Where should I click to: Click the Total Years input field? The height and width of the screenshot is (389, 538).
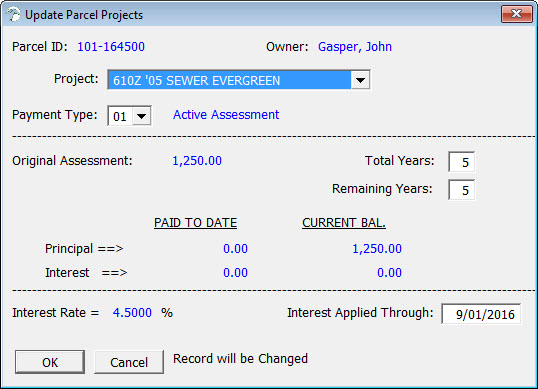coord(461,162)
